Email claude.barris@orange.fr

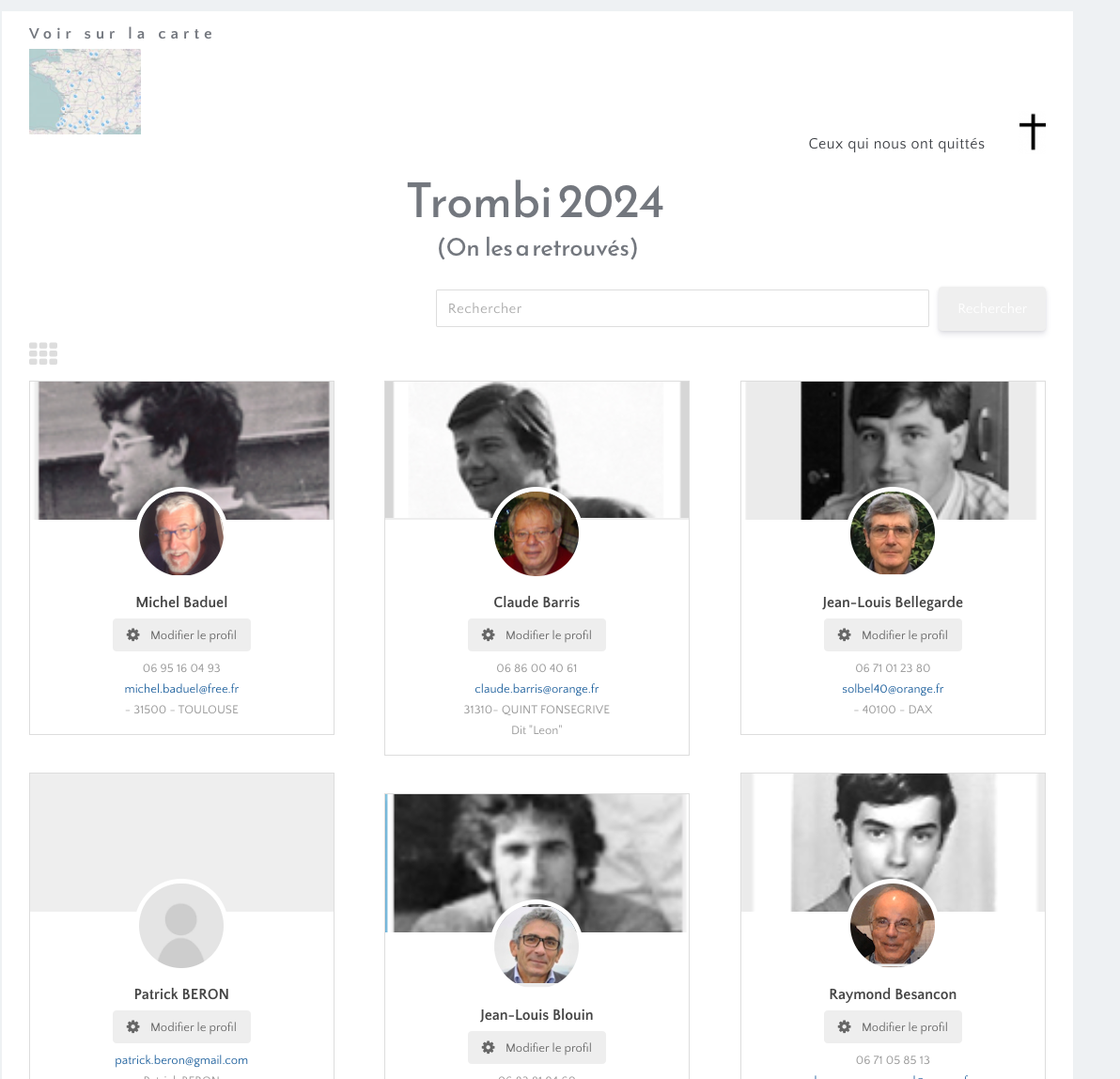tap(537, 689)
